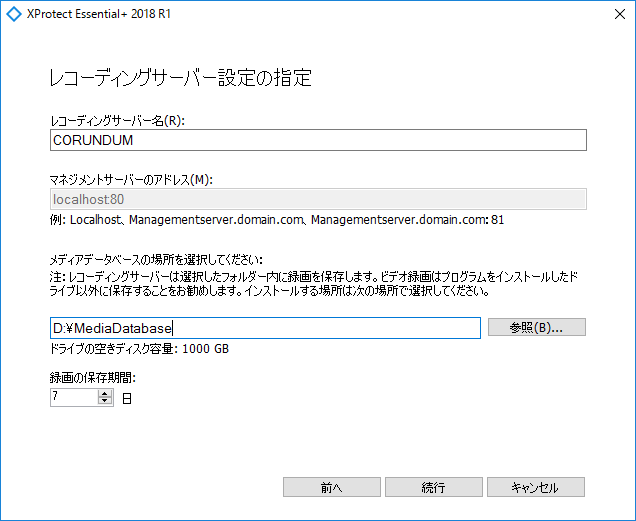Focus the D:¥MediaDatabase path field

coord(265,328)
